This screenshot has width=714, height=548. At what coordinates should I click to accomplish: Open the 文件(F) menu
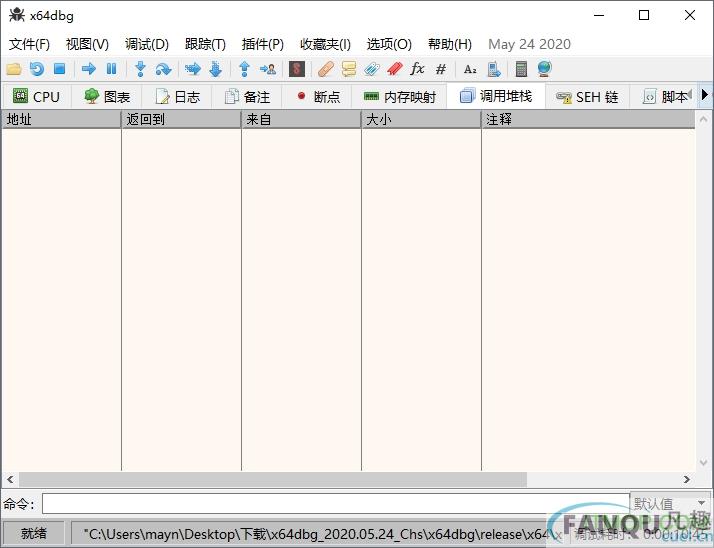click(x=30, y=44)
